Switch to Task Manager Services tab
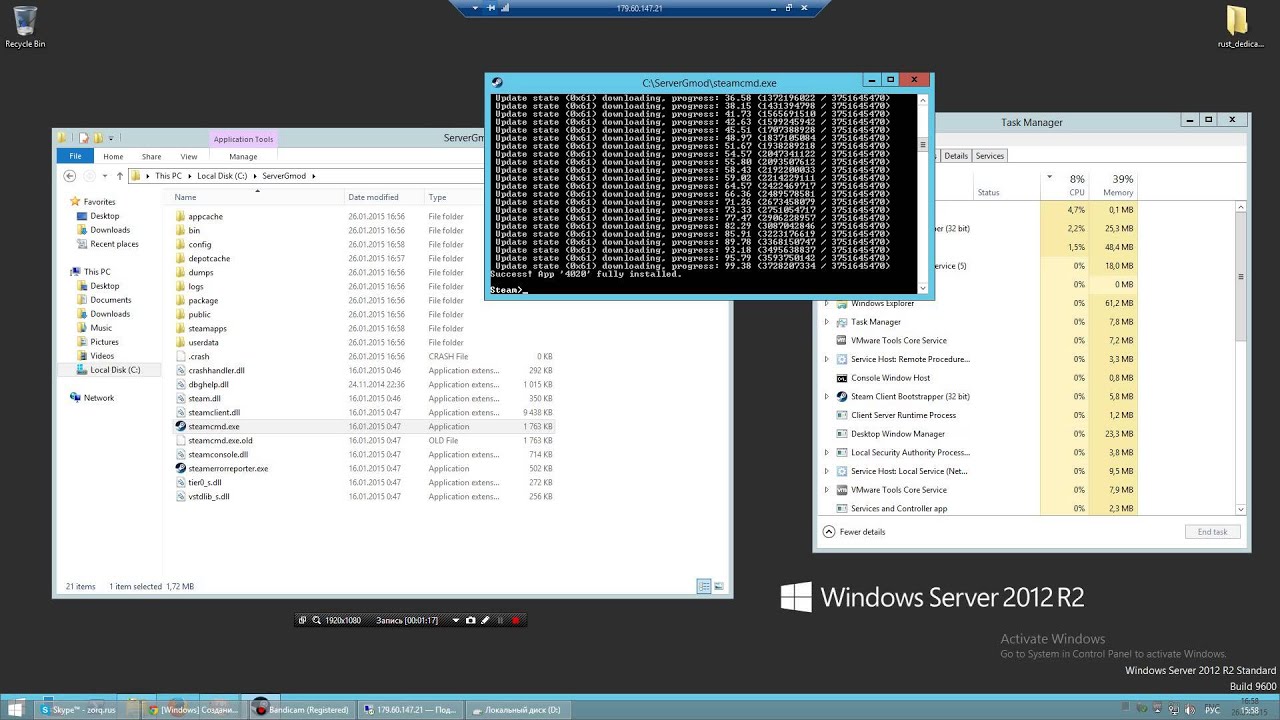The height and width of the screenshot is (720, 1280). pyautogui.click(x=989, y=156)
